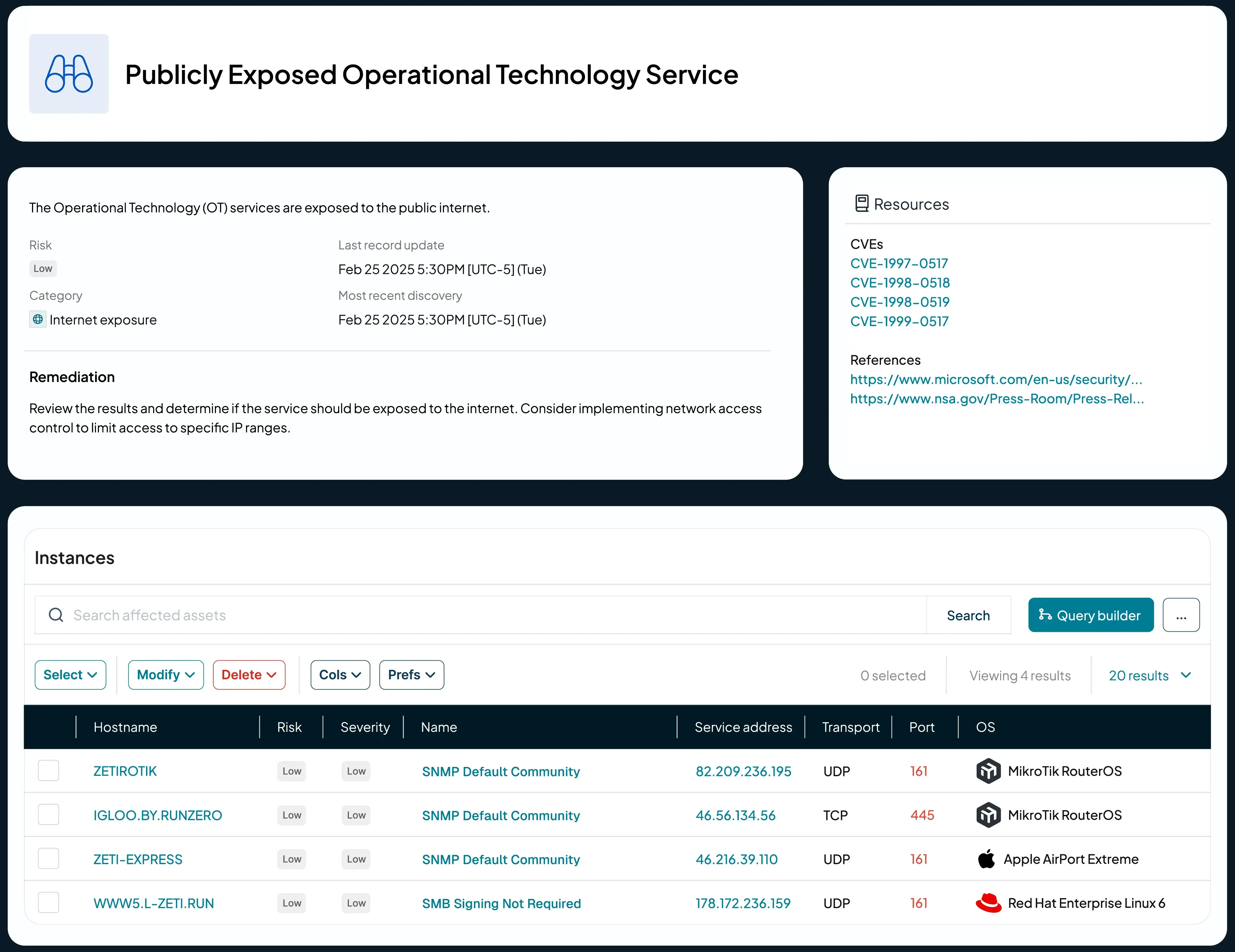
Task: Check the ZETIROTIK row checkbox
Action: pos(49,770)
